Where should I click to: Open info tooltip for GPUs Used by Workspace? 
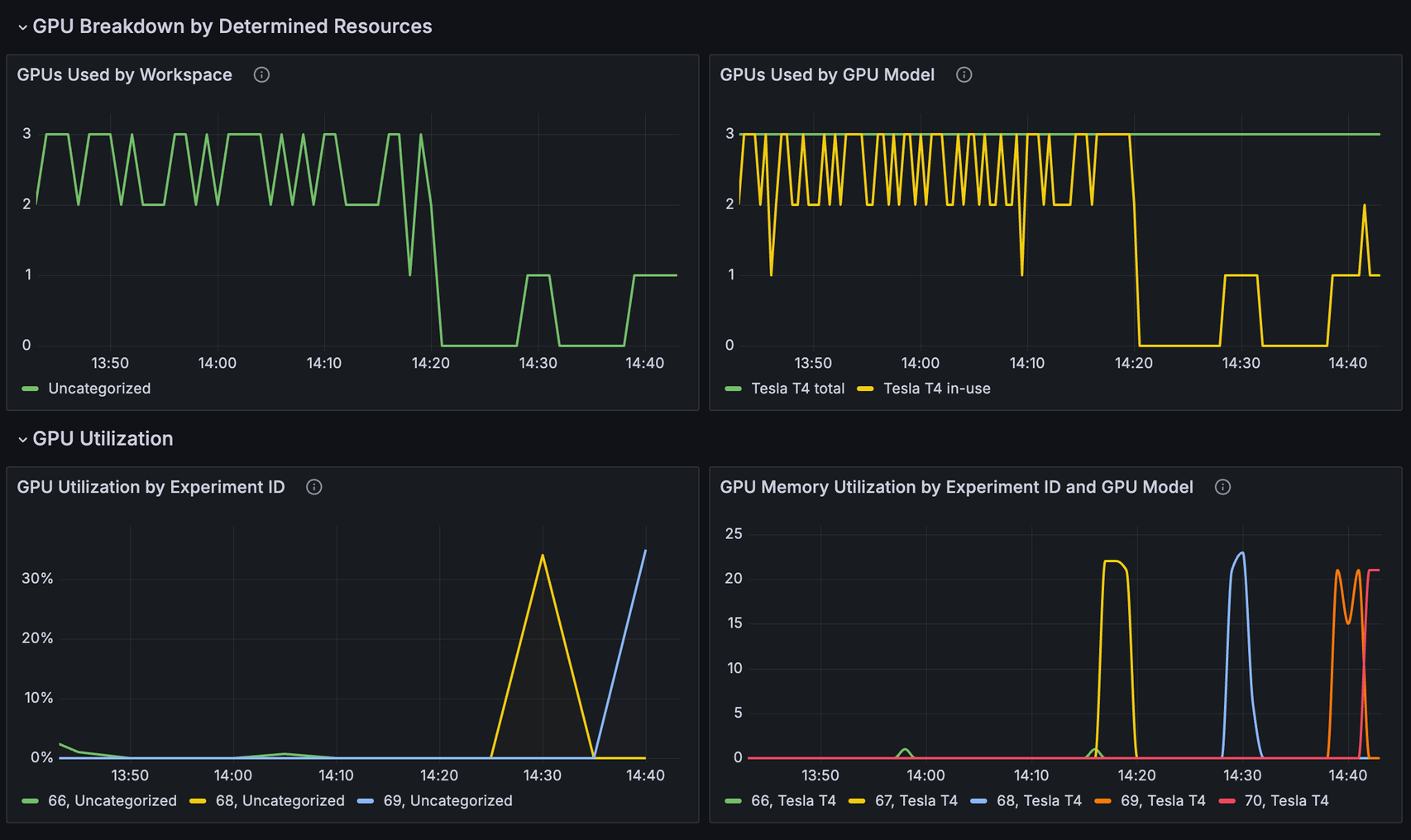[x=261, y=74]
